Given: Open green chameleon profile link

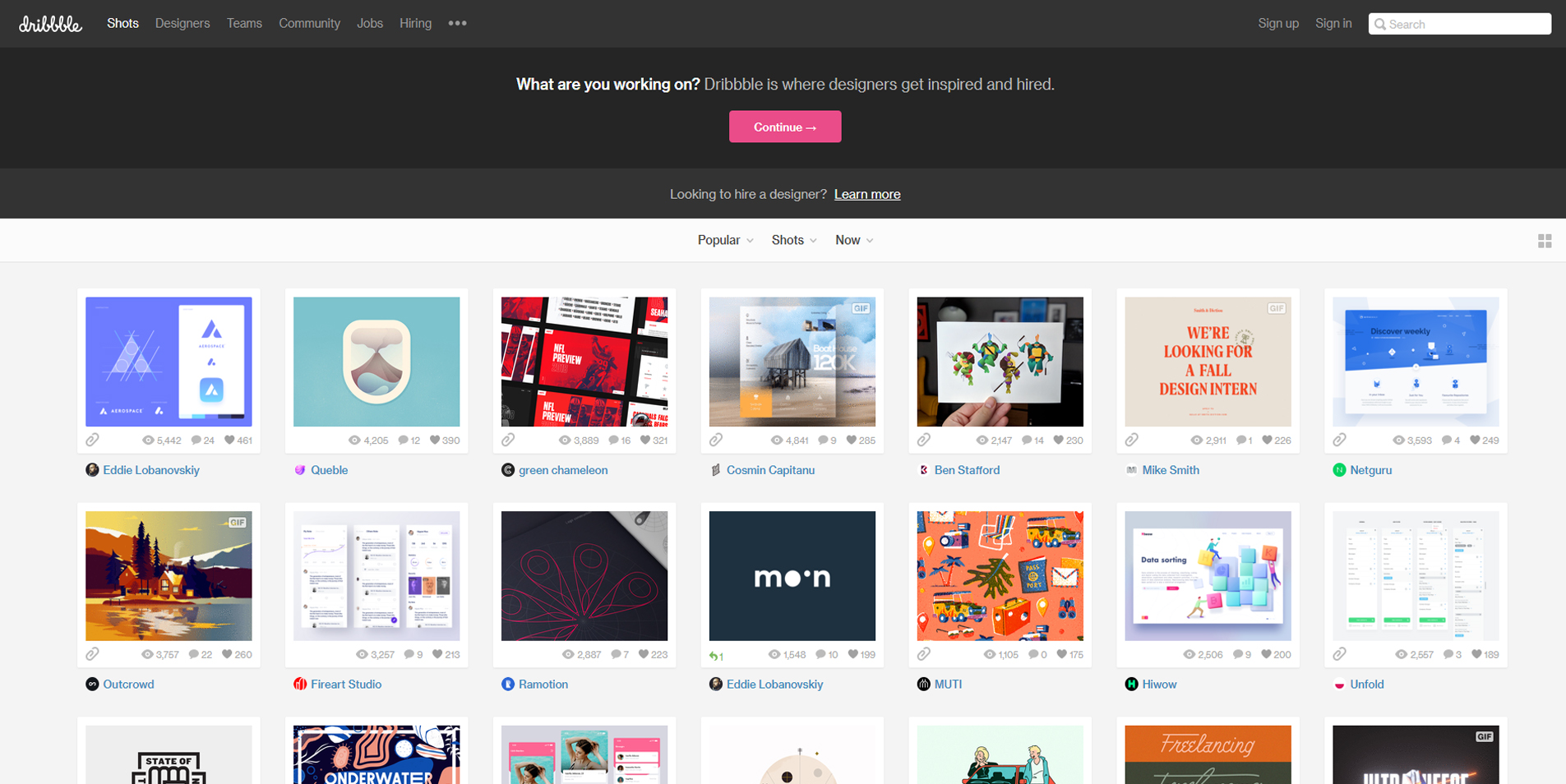Looking at the screenshot, I should point(563,470).
